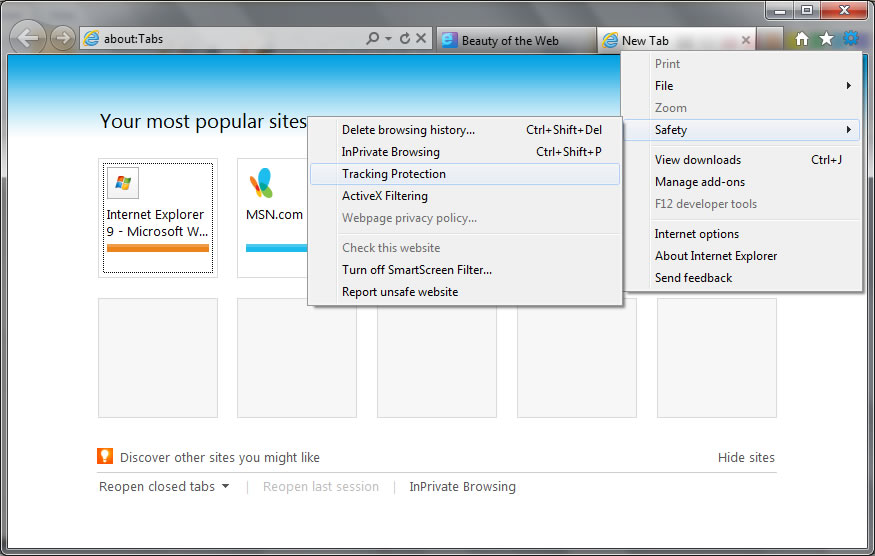Click Discover other sites you might like

220,458
